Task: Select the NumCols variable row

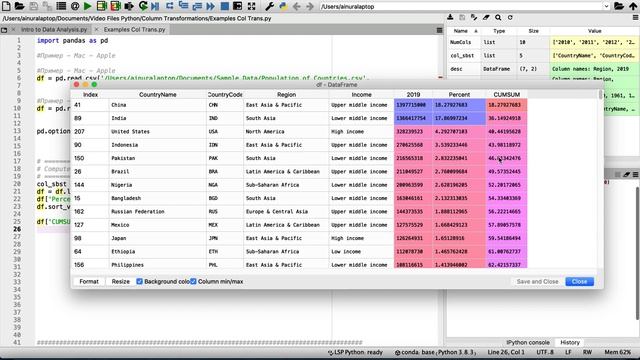Action: (x=543, y=42)
